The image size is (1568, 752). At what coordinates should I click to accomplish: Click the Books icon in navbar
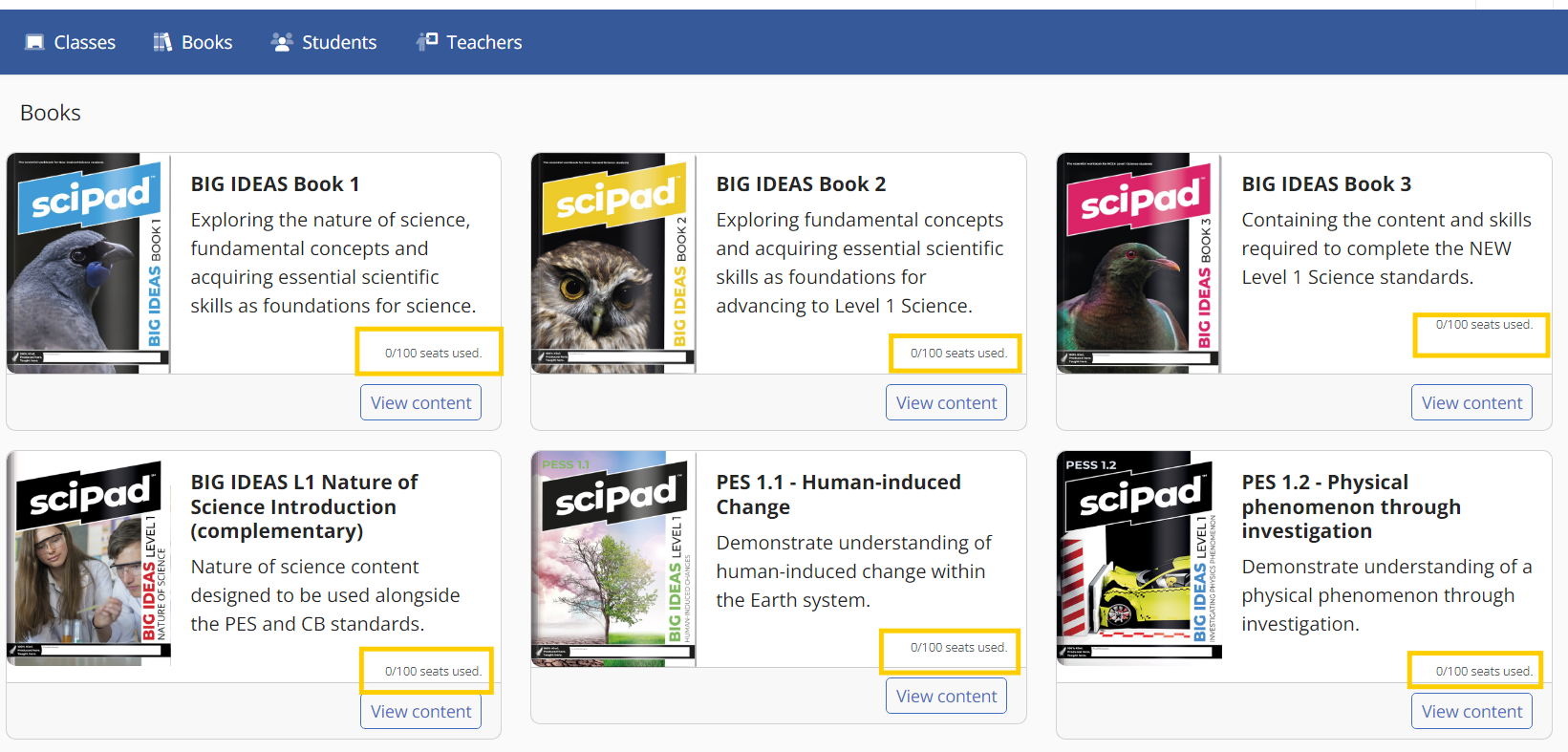coord(162,42)
